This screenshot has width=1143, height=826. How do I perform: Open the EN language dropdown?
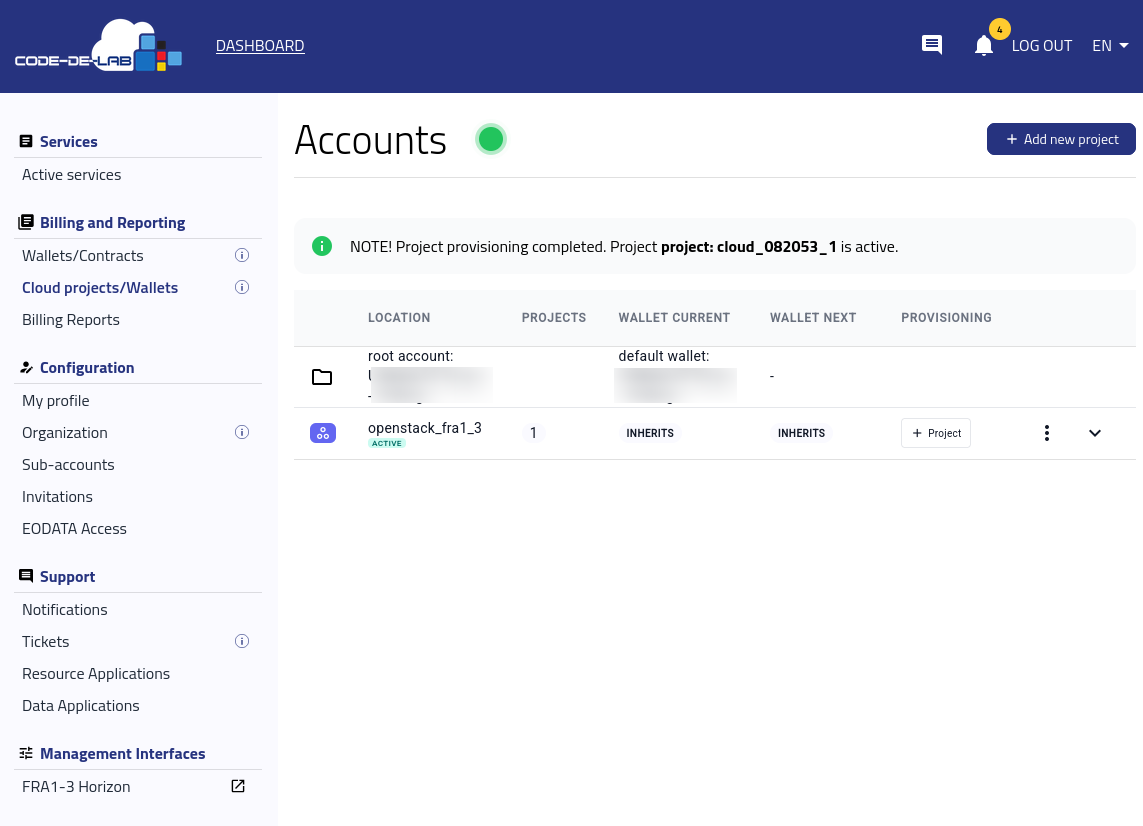point(1110,46)
